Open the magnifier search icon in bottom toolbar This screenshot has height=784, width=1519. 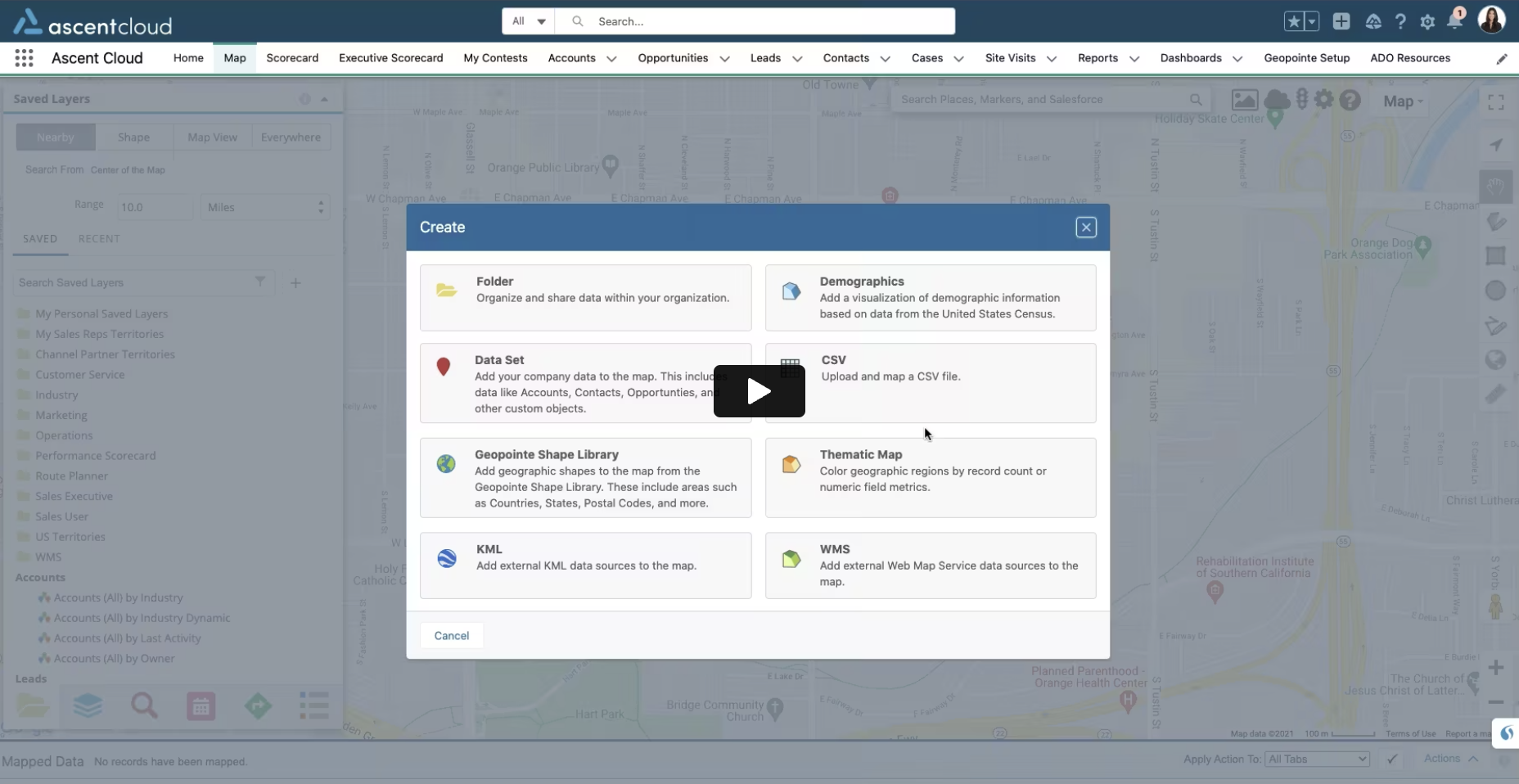(144, 705)
